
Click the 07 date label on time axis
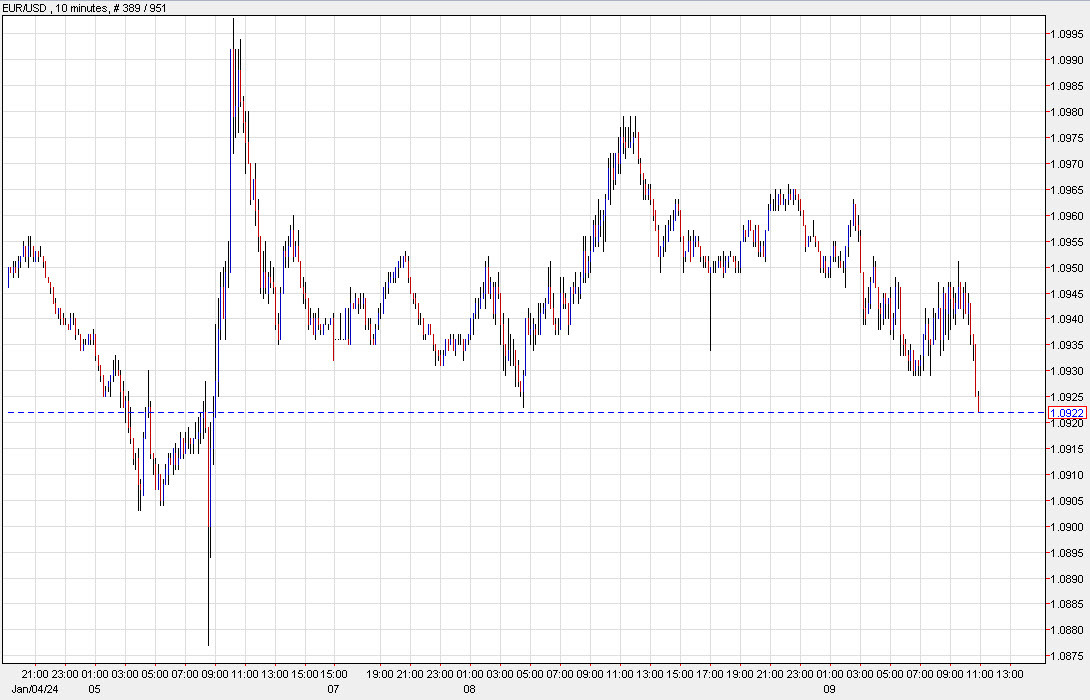[333, 689]
